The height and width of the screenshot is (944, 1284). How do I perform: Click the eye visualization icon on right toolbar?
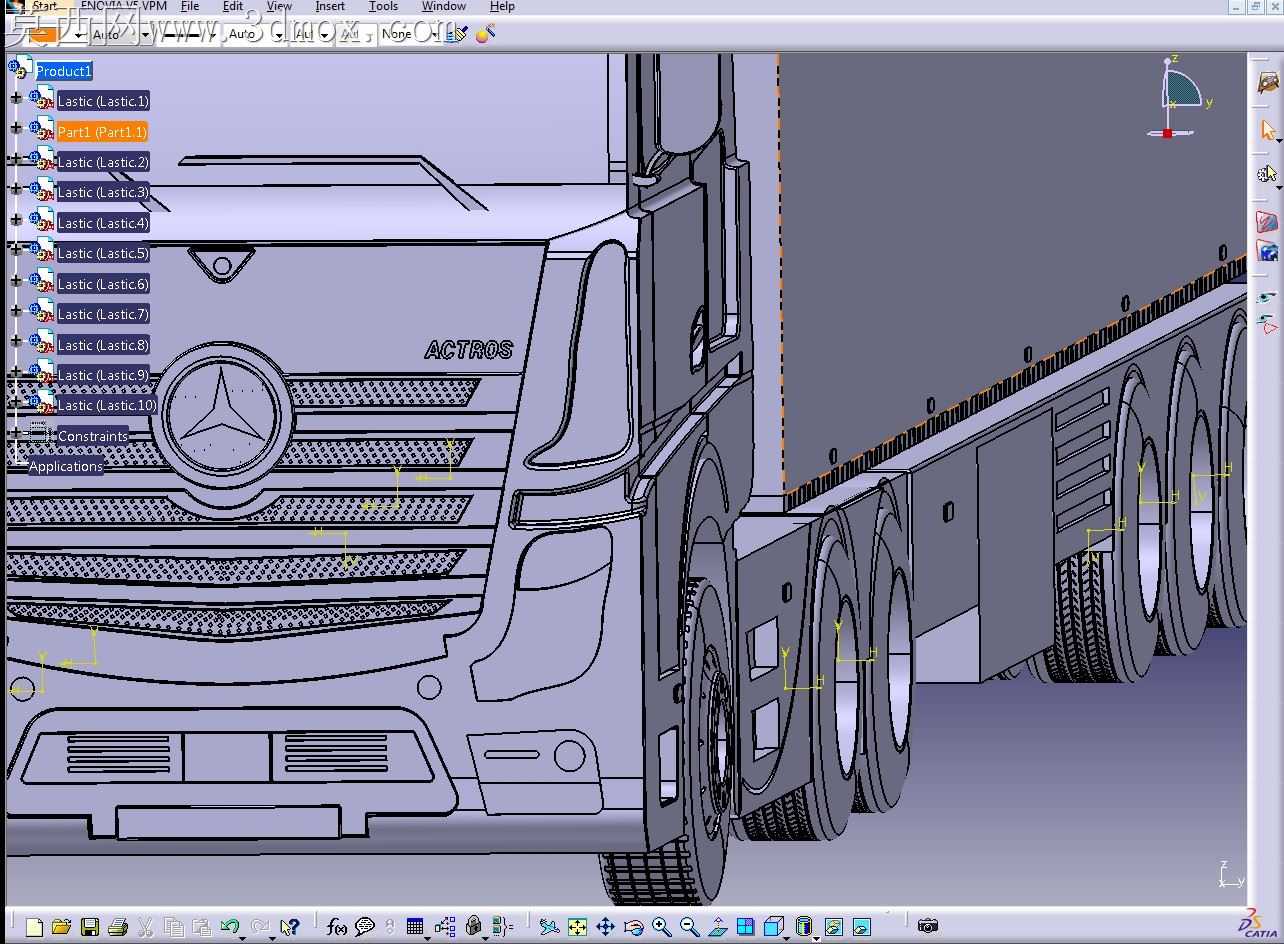1267,297
